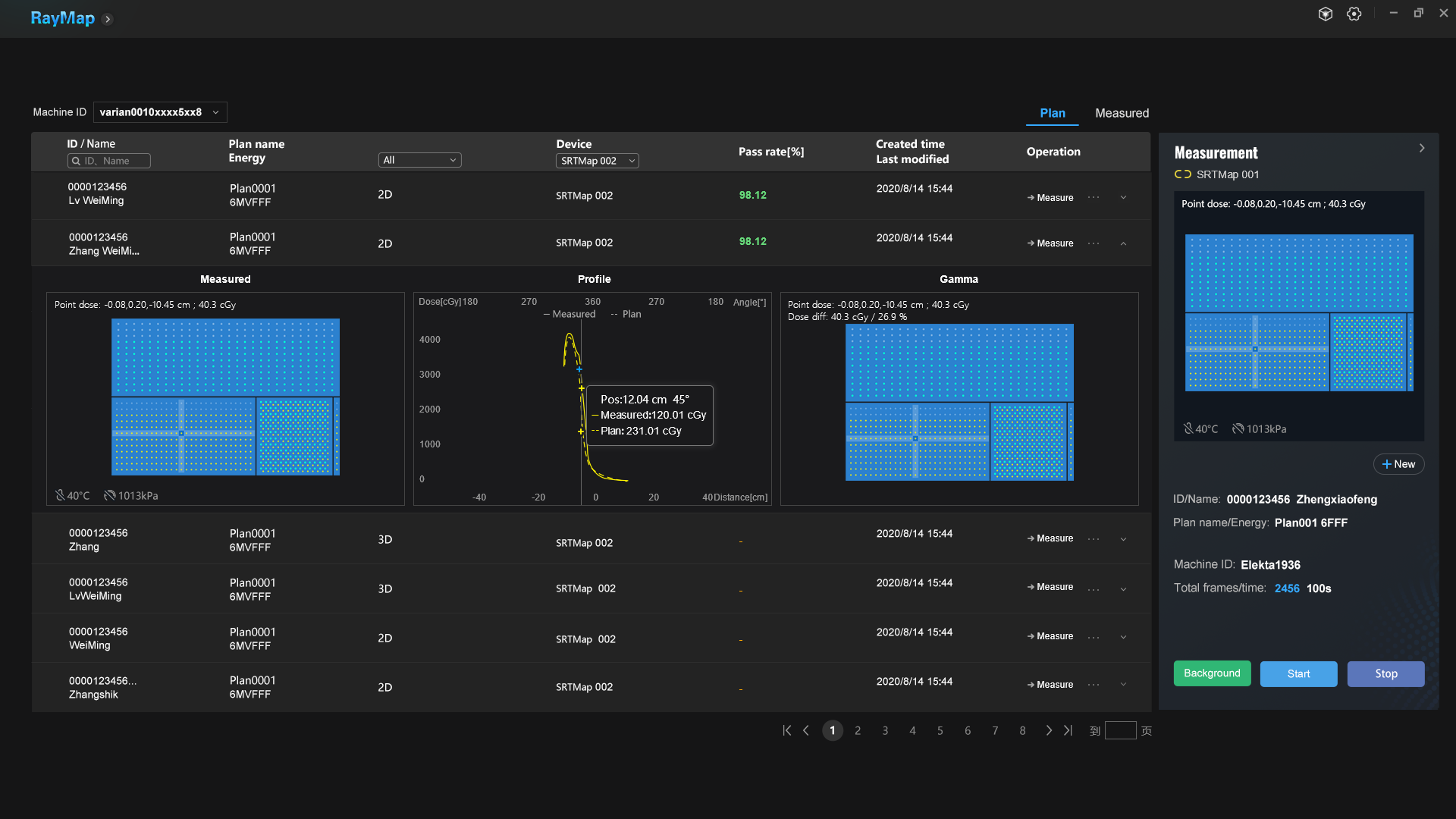Open the Device SRTMap 002 filter dropdown

pos(597,161)
